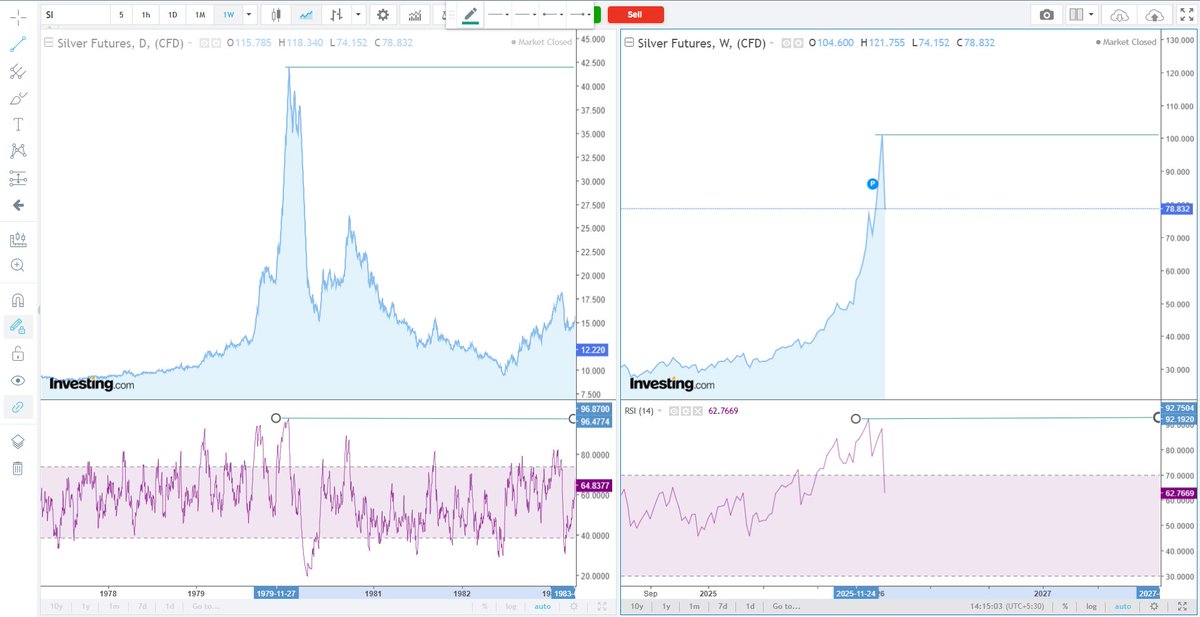Load chart layout from cloud
Viewport: 1200px width, 617px height.
click(x=1120, y=15)
